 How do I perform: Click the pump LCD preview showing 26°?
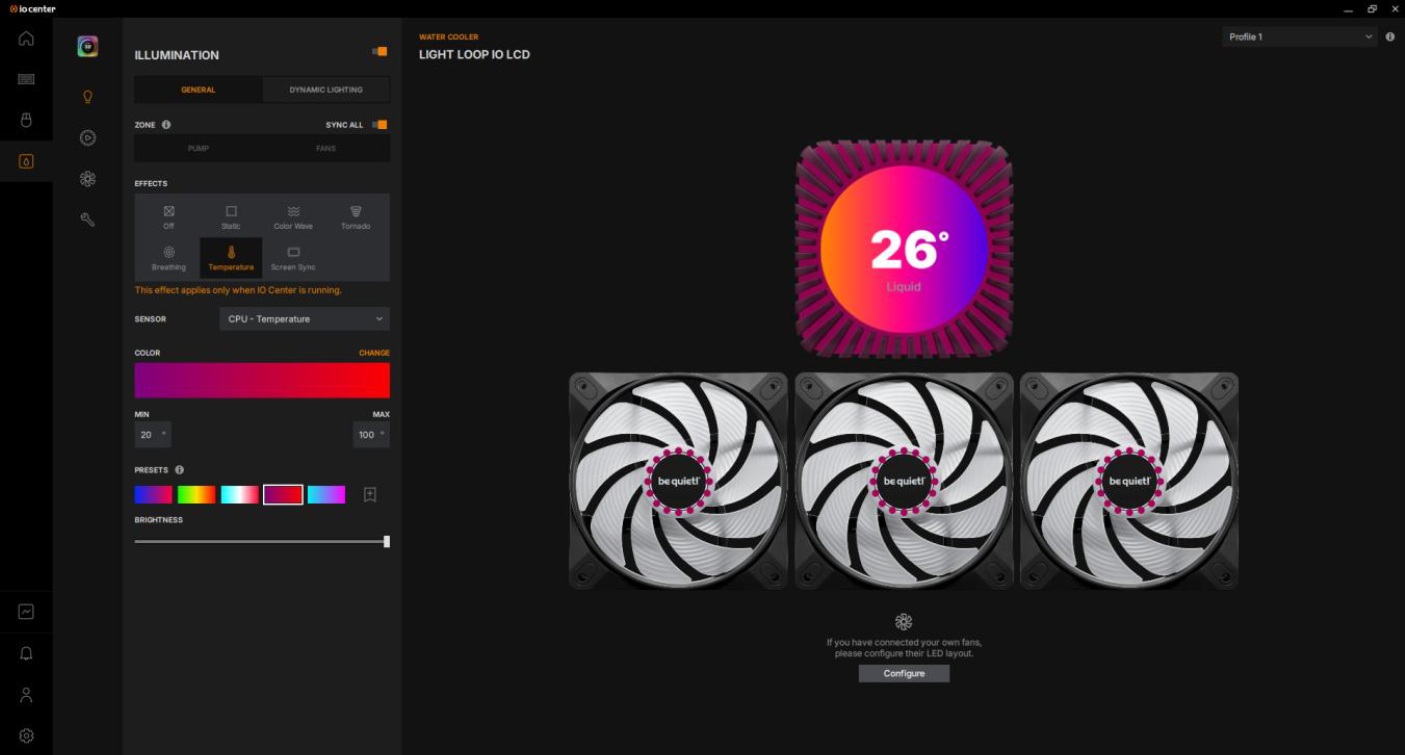904,249
